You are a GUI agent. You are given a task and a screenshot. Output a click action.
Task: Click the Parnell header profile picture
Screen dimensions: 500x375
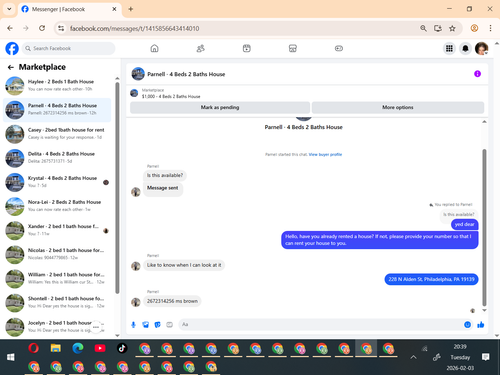[138, 74]
